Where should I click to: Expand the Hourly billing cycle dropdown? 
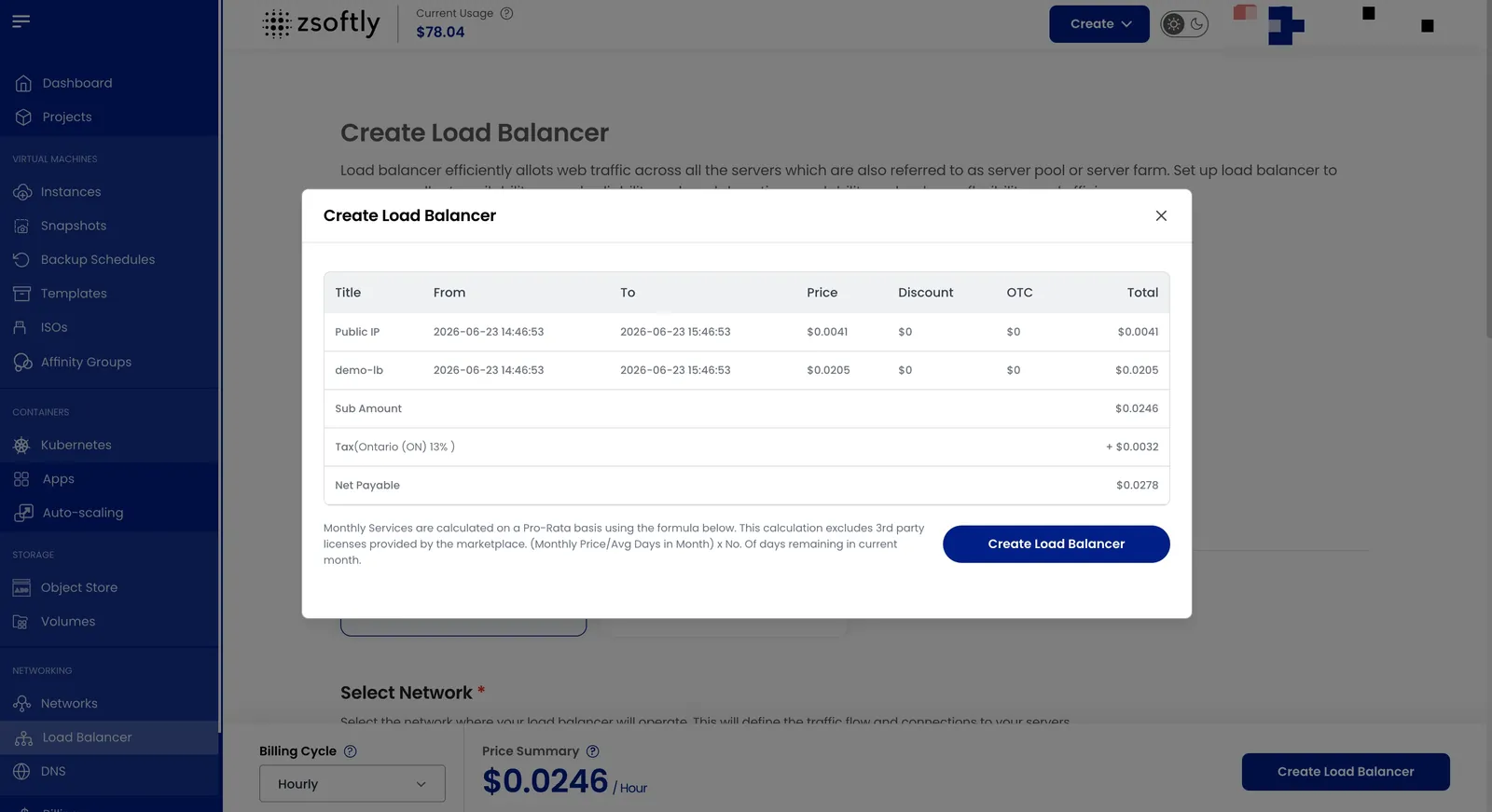click(x=352, y=784)
